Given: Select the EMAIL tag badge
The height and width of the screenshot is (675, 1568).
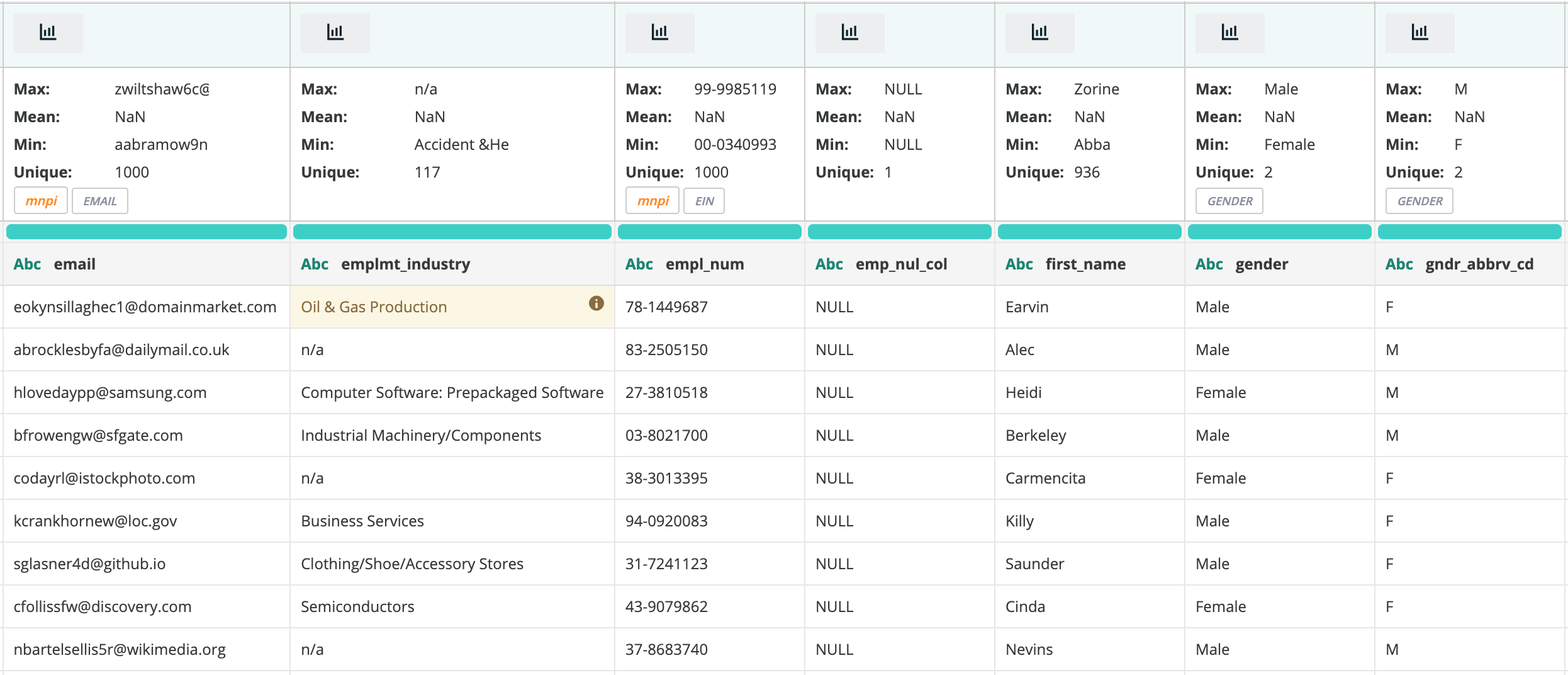Looking at the screenshot, I should pyautogui.click(x=99, y=201).
